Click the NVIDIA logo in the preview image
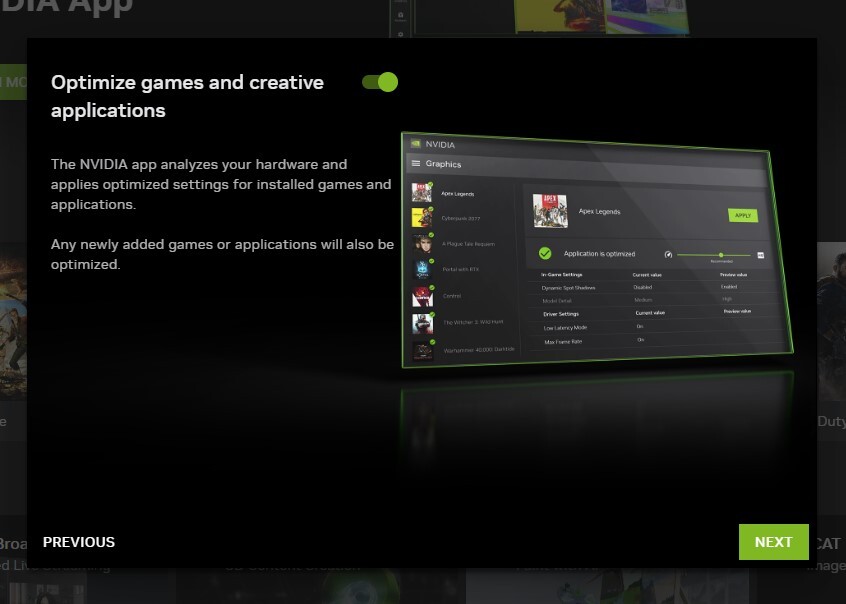Viewport: 846px width, 604px height. pyautogui.click(x=415, y=144)
